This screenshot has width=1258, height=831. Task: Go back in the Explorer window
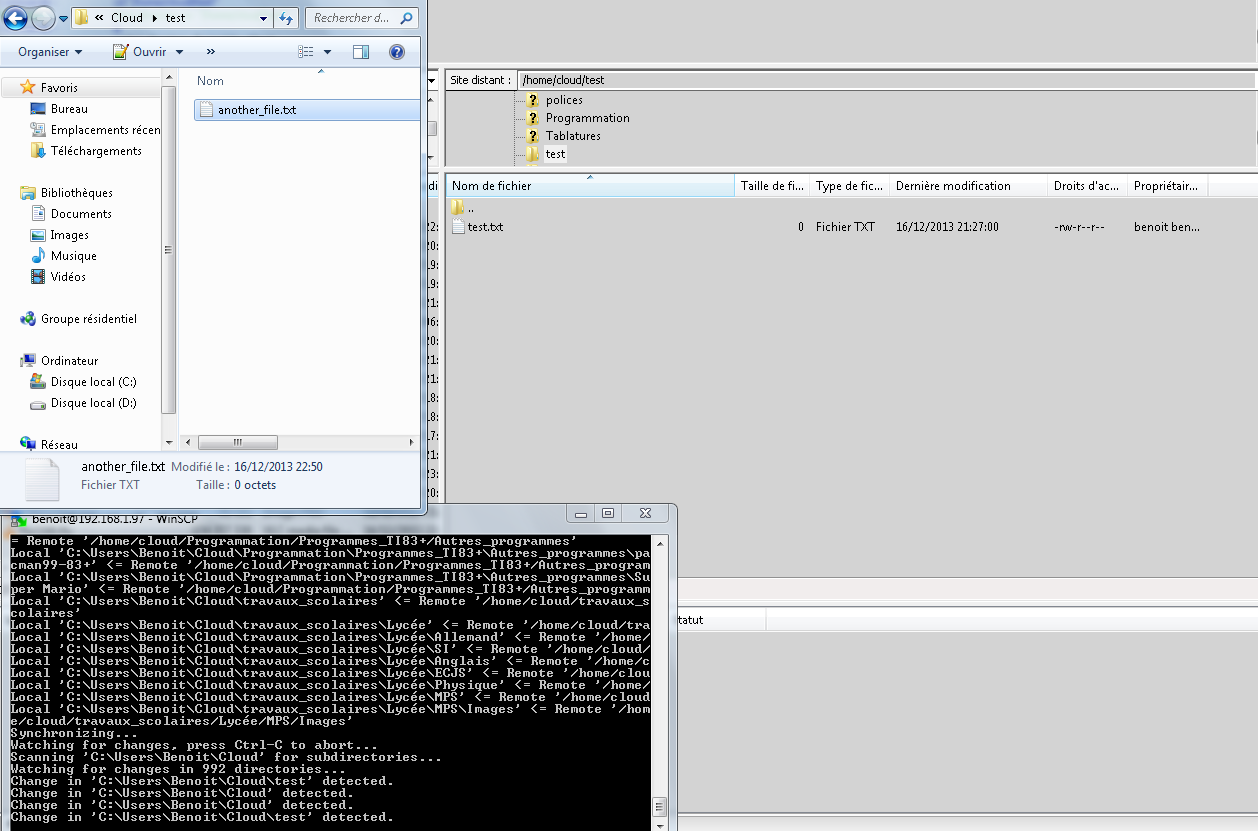[15, 17]
